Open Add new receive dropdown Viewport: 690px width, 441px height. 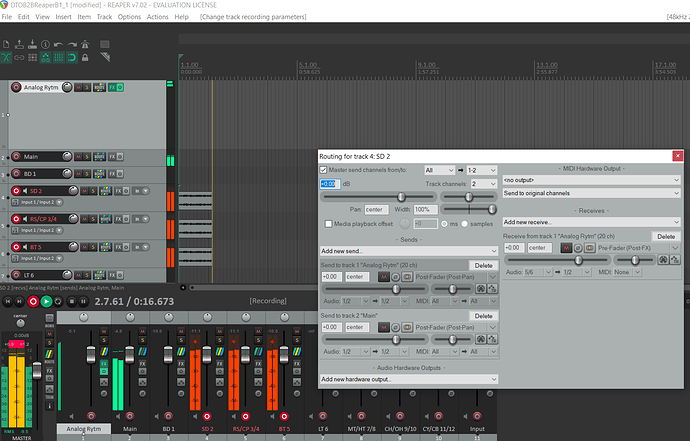click(x=591, y=222)
